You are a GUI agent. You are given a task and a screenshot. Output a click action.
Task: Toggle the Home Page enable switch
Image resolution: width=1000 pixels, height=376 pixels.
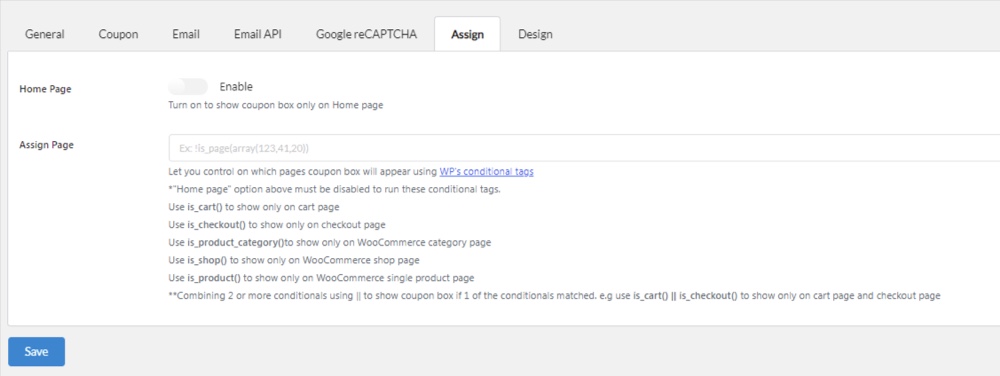tap(188, 87)
